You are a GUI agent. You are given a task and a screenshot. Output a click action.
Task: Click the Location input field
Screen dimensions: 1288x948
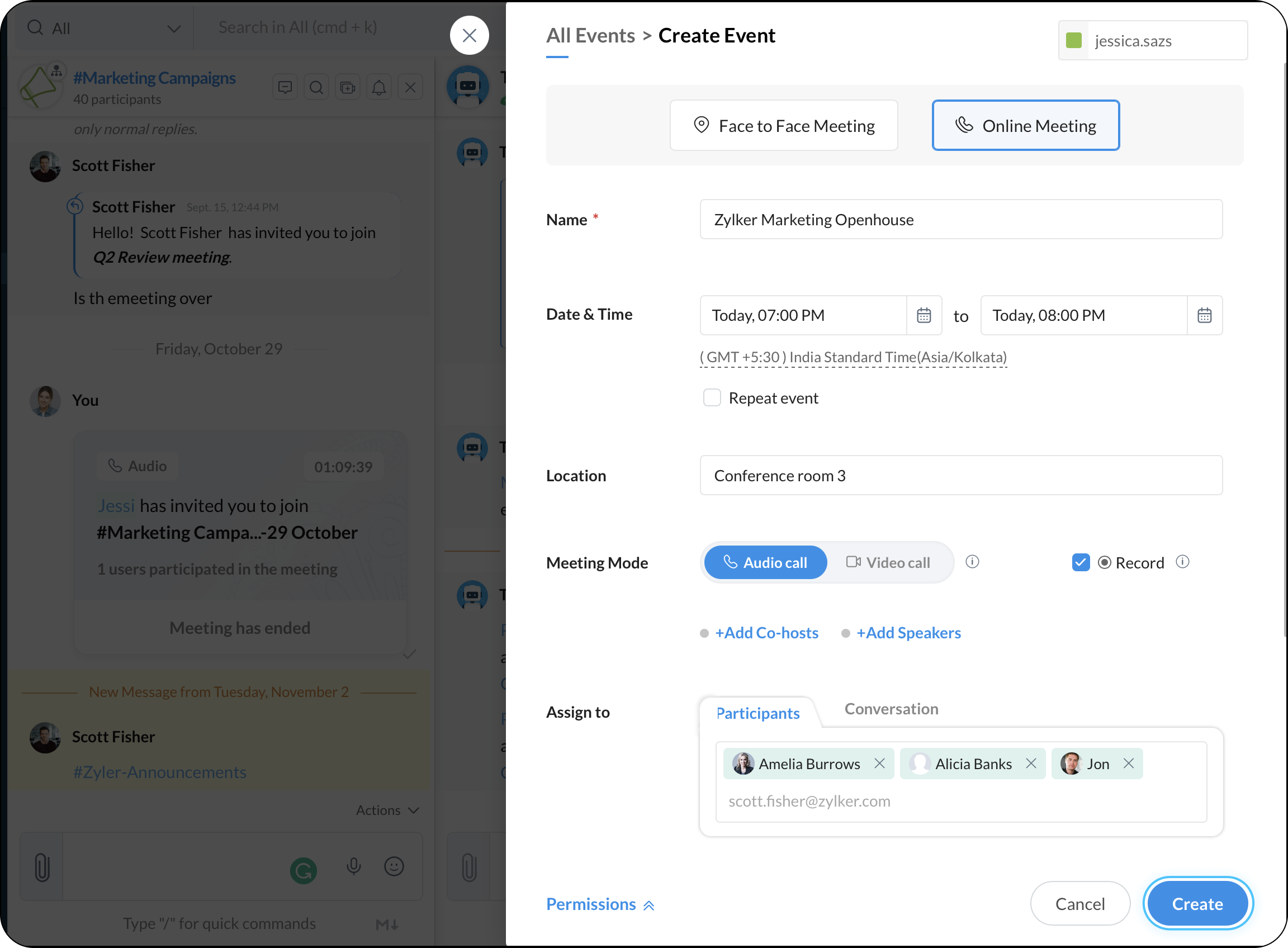(961, 476)
